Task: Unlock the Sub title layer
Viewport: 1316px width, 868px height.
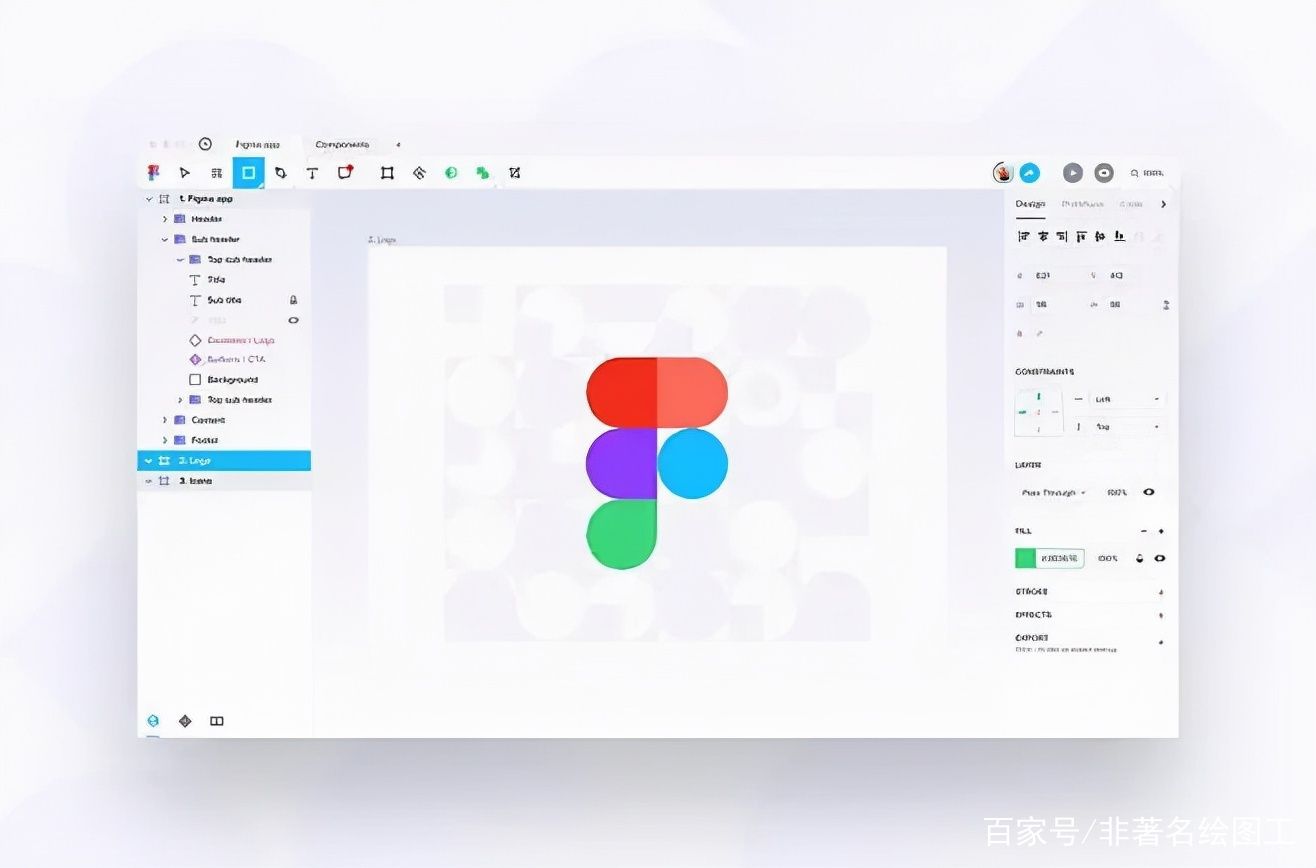Action: (x=293, y=300)
